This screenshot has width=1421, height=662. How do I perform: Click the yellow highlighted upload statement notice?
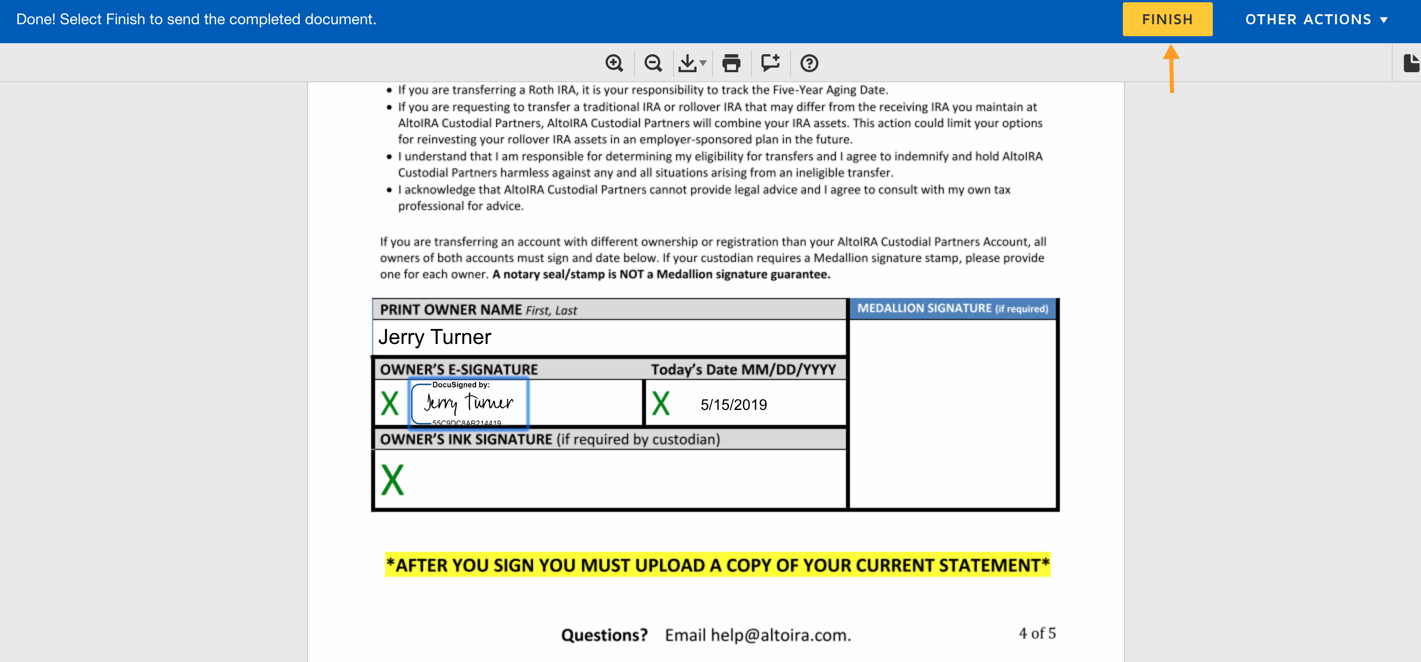[x=718, y=565]
